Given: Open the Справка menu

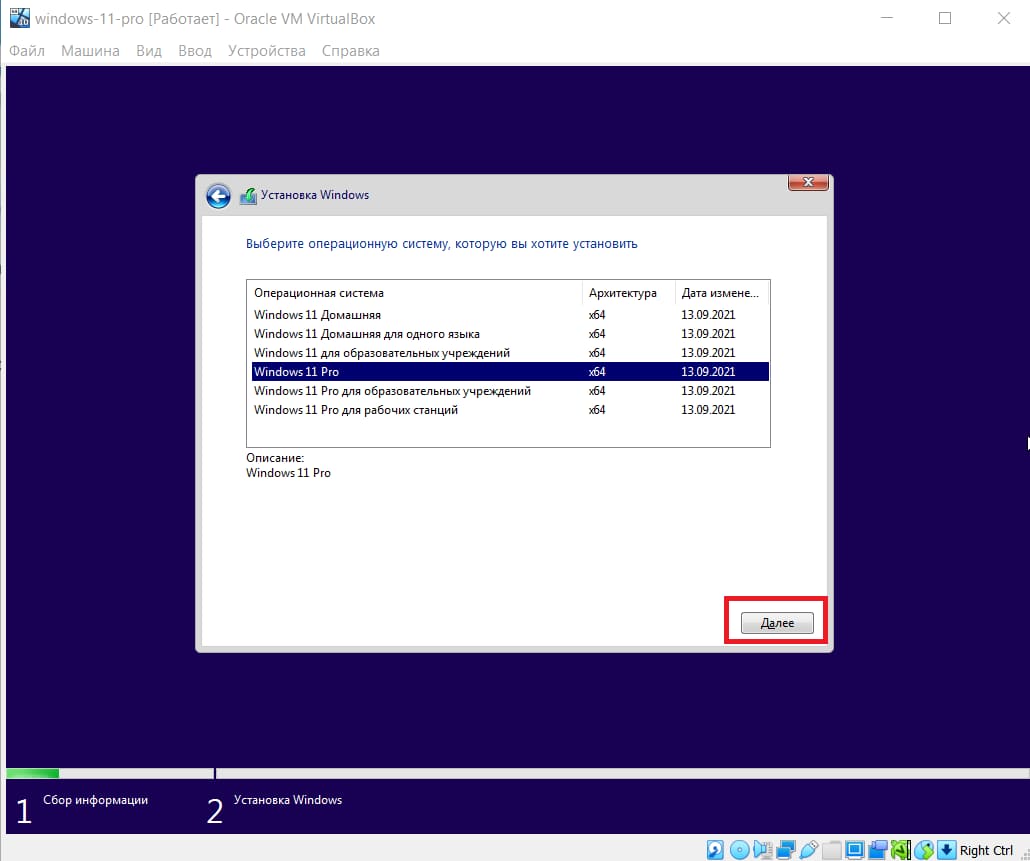Looking at the screenshot, I should point(351,51).
